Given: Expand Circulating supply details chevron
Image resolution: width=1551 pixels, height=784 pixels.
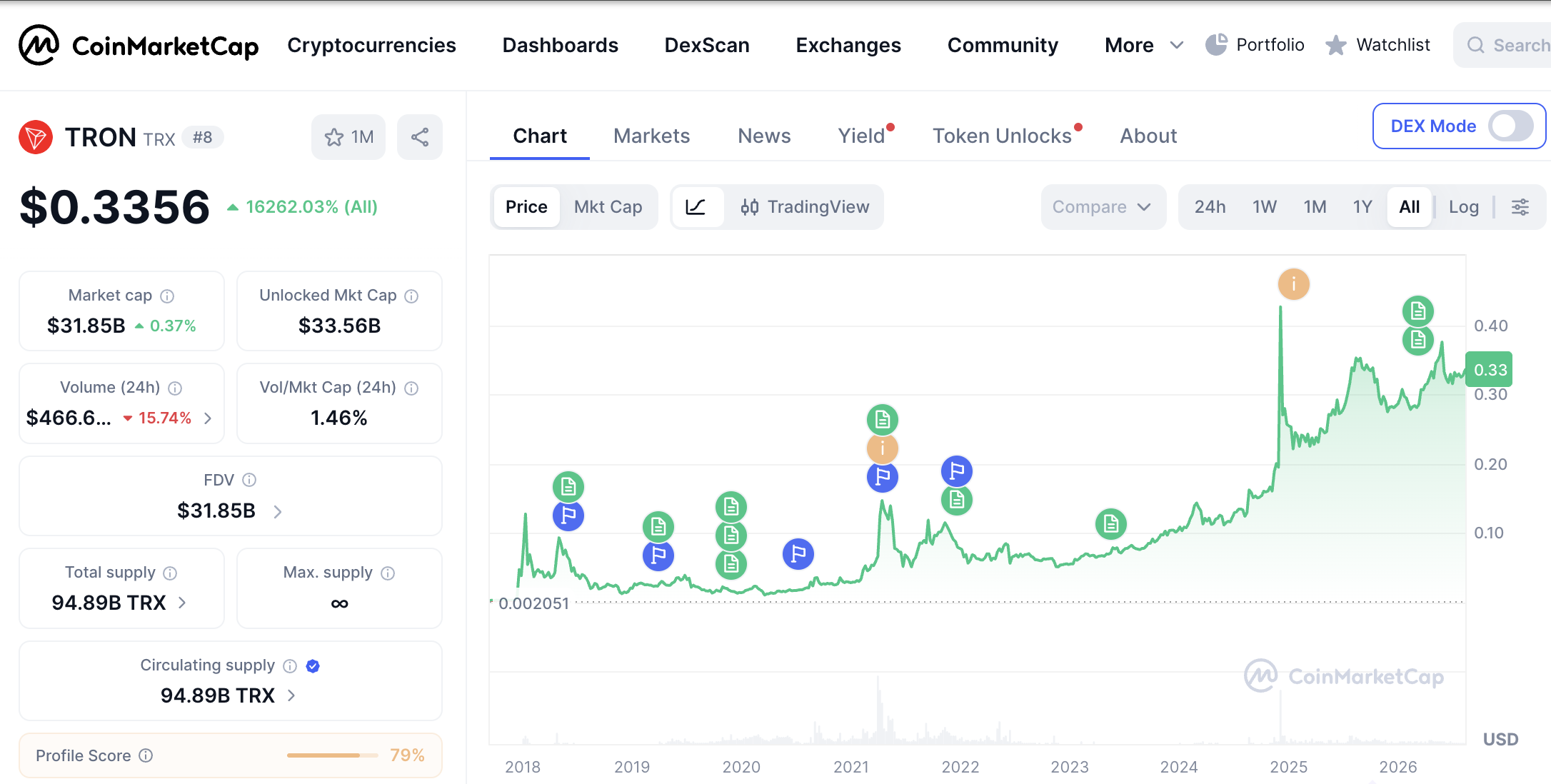Looking at the screenshot, I should pos(291,695).
